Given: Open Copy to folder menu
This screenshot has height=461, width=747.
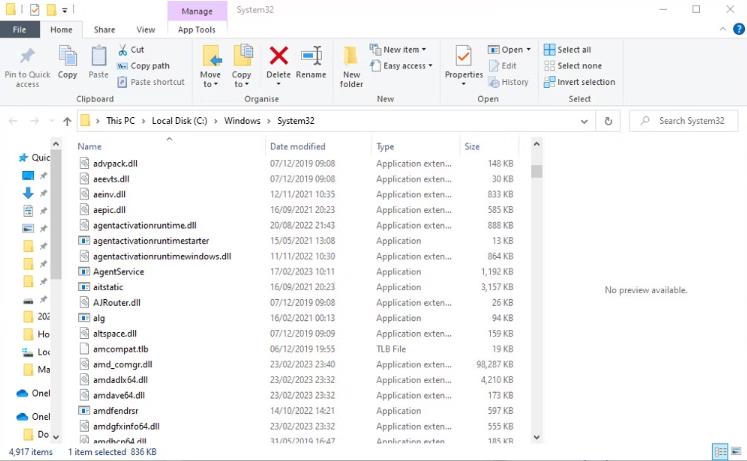Looking at the screenshot, I should point(242,66).
